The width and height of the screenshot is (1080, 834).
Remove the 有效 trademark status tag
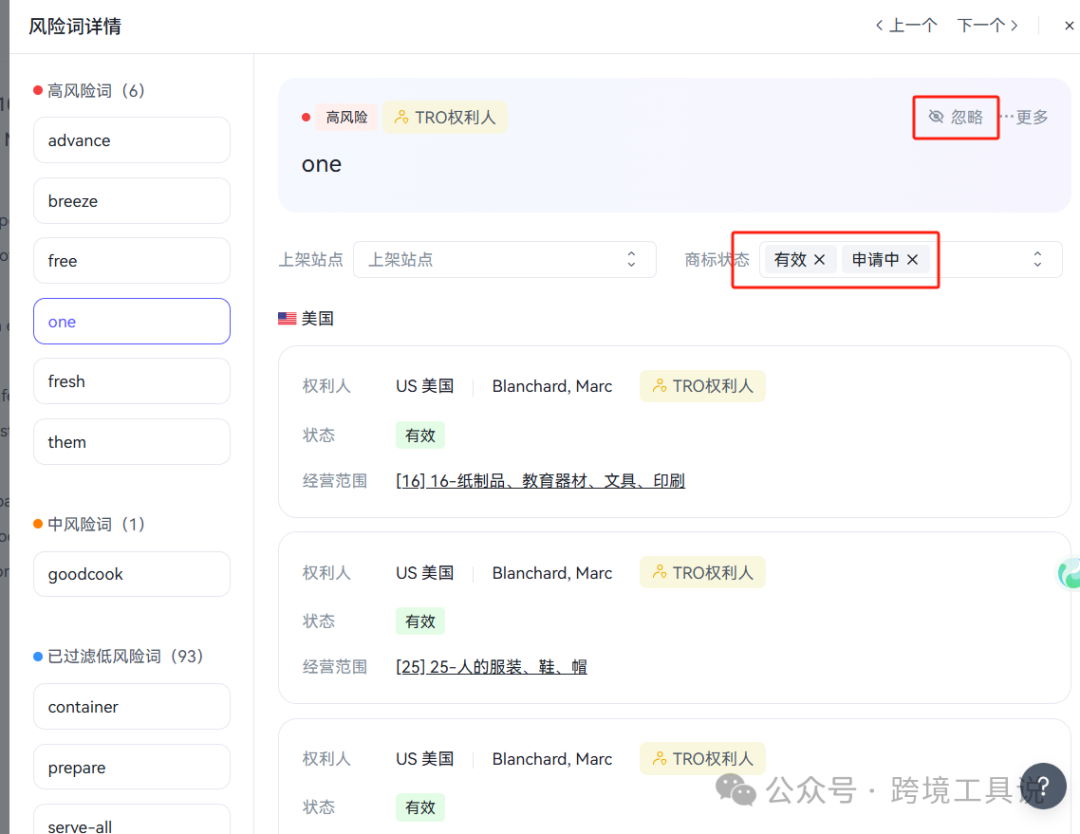[x=820, y=260]
